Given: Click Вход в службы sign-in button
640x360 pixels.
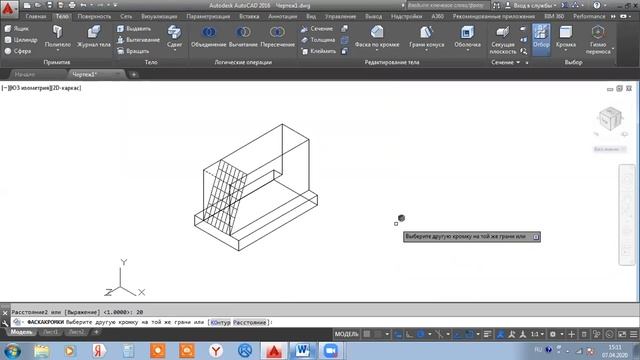Looking at the screenshot, I should click(534, 5).
